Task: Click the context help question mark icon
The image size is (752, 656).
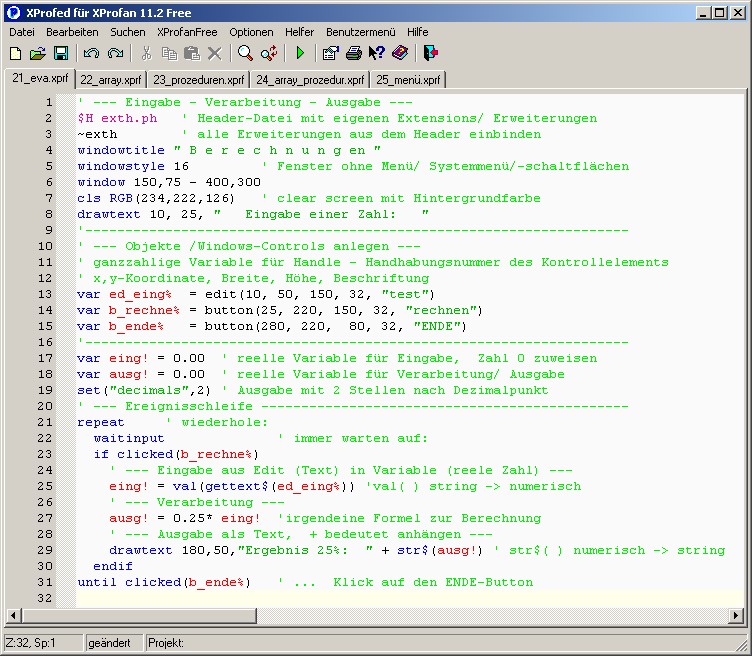Action: tap(376, 53)
